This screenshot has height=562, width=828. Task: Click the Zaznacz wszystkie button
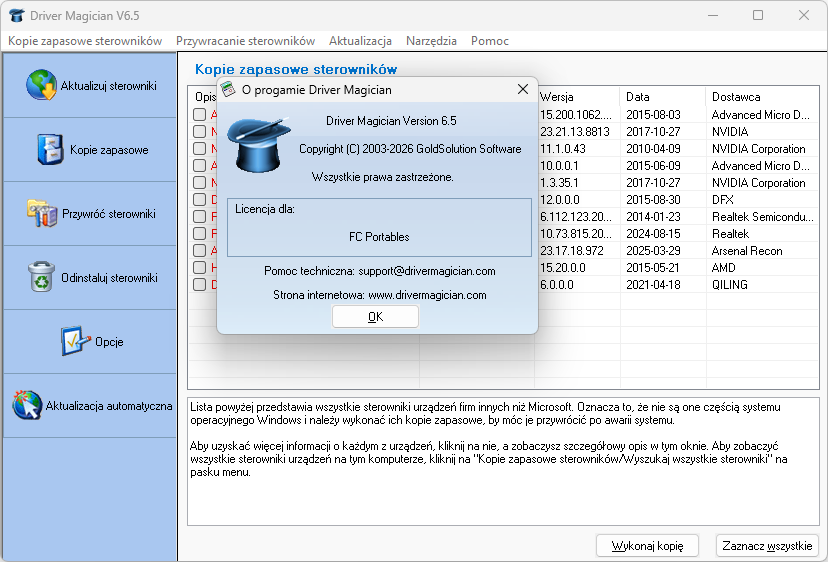click(x=767, y=546)
